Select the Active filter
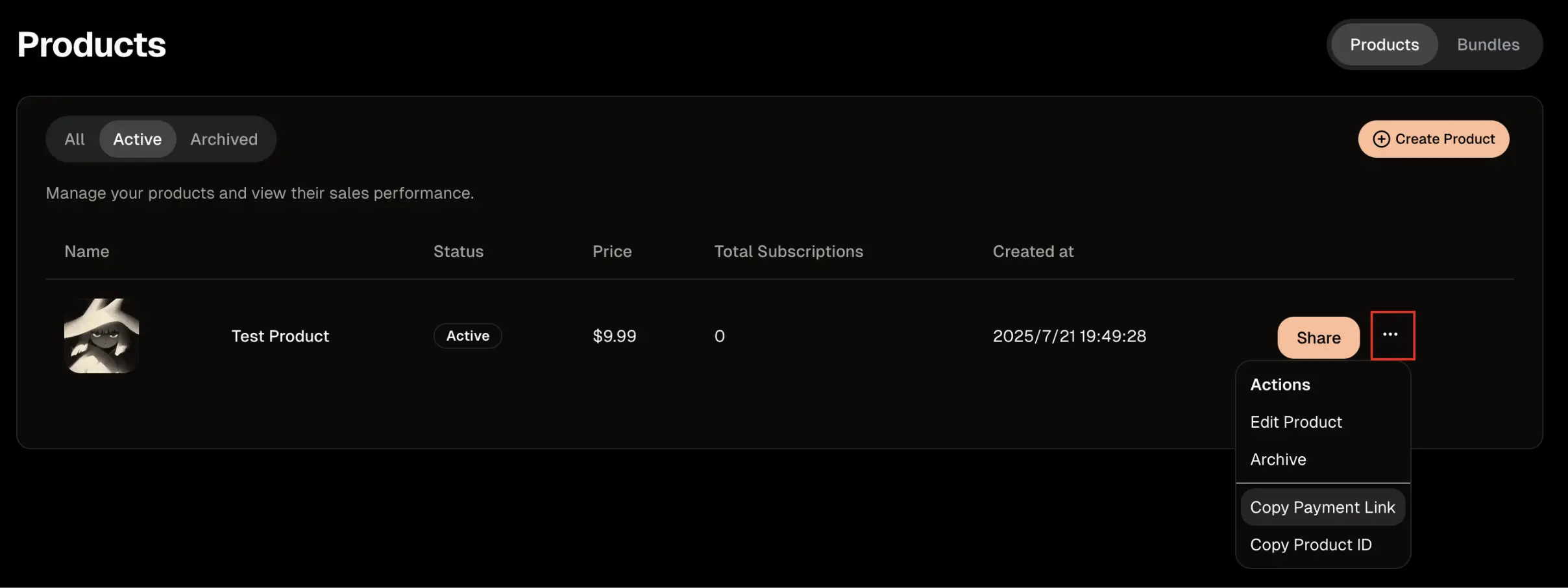The width and height of the screenshot is (1568, 588). pos(138,139)
